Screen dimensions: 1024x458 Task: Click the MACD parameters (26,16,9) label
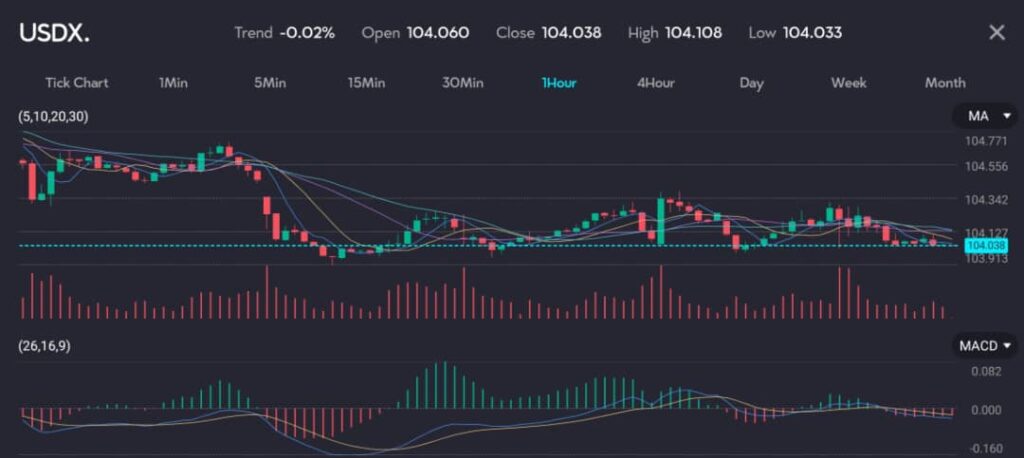(x=45, y=346)
